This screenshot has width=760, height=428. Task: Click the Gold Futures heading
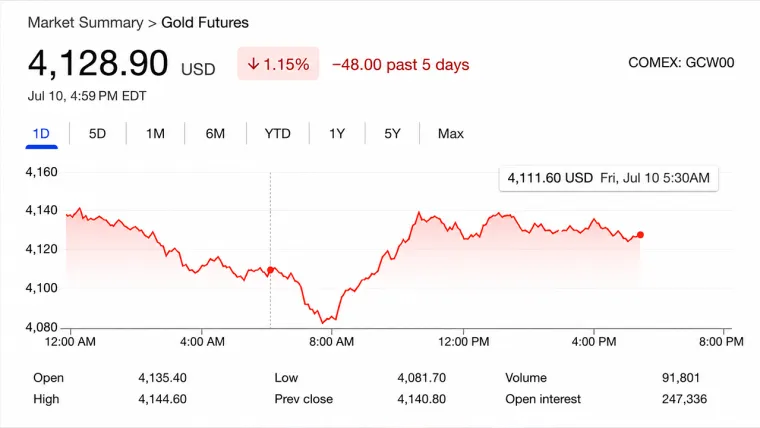coord(205,23)
